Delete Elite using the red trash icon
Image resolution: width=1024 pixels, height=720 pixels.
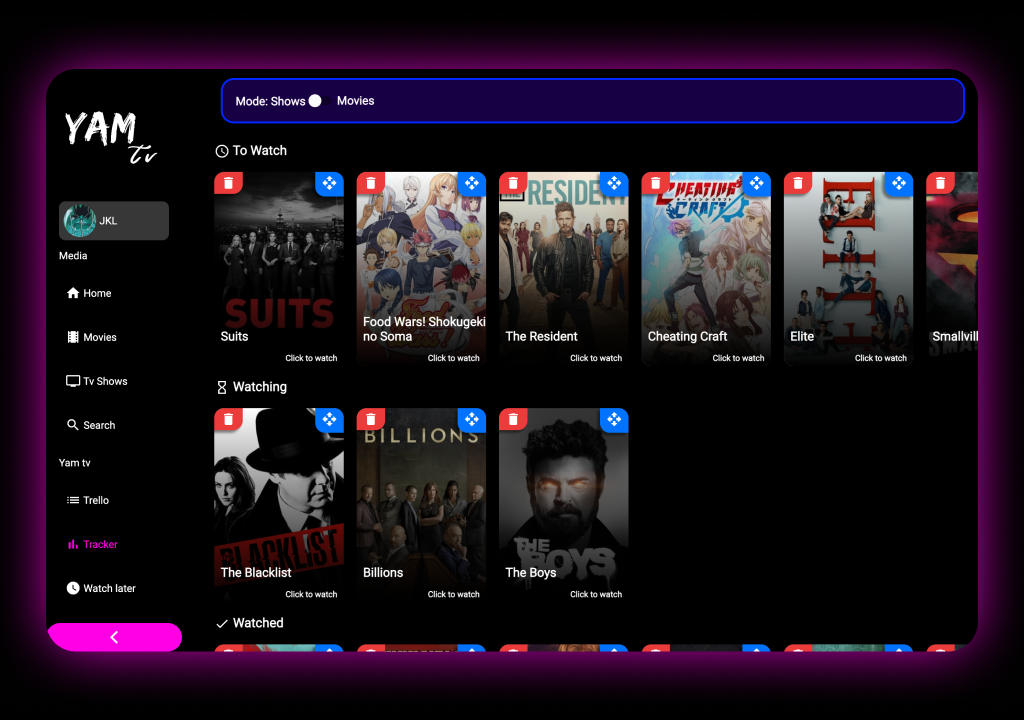pyautogui.click(x=798, y=183)
